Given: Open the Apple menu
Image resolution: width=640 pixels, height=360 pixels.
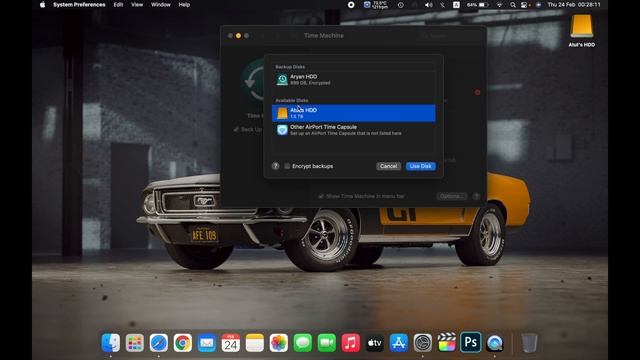Looking at the screenshot, I should click(42, 5).
